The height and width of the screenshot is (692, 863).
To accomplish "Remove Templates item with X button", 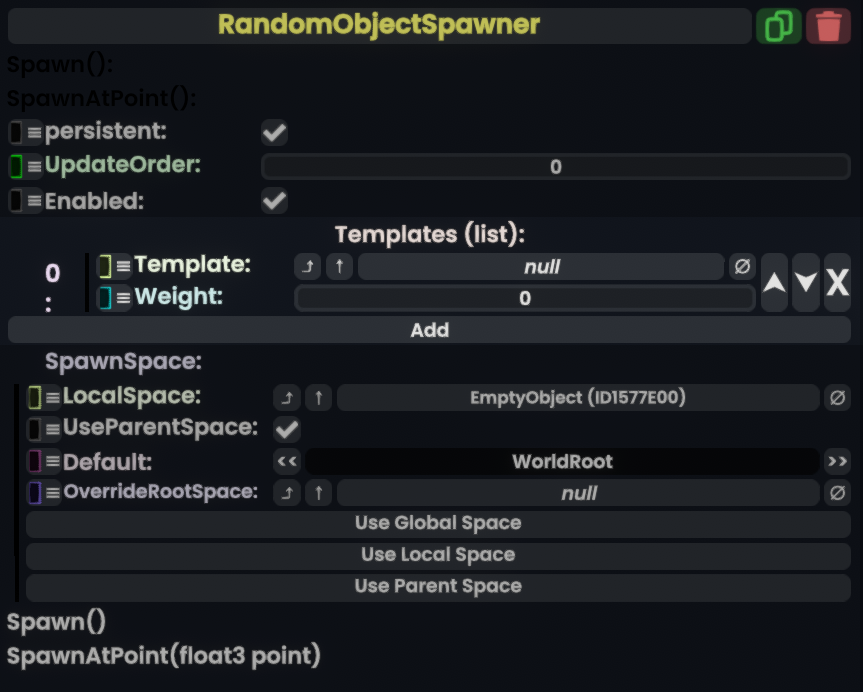I will click(x=837, y=283).
